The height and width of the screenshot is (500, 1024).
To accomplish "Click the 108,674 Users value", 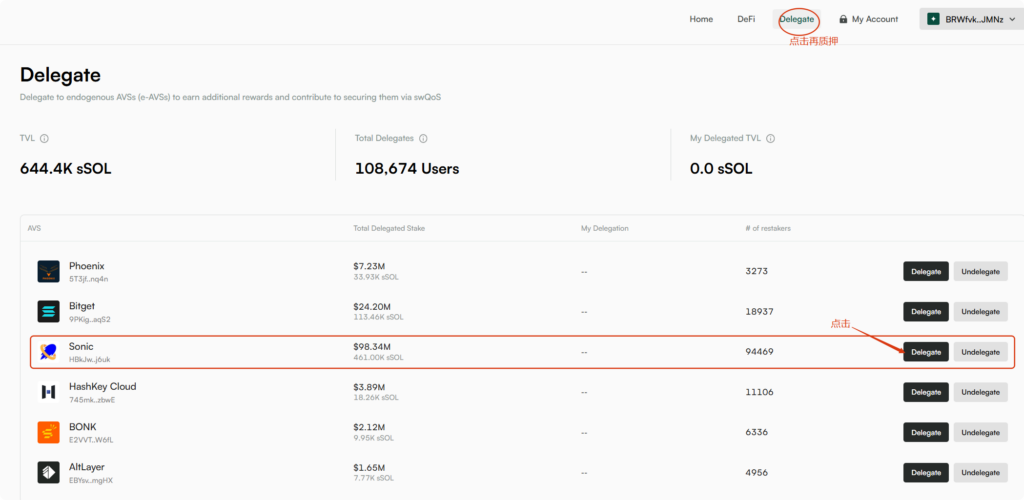I will [407, 169].
